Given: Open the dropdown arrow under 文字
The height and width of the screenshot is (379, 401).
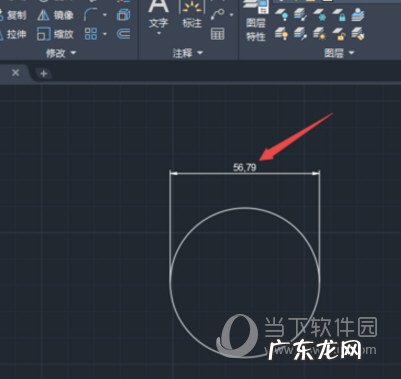Looking at the screenshot, I should point(159,33).
